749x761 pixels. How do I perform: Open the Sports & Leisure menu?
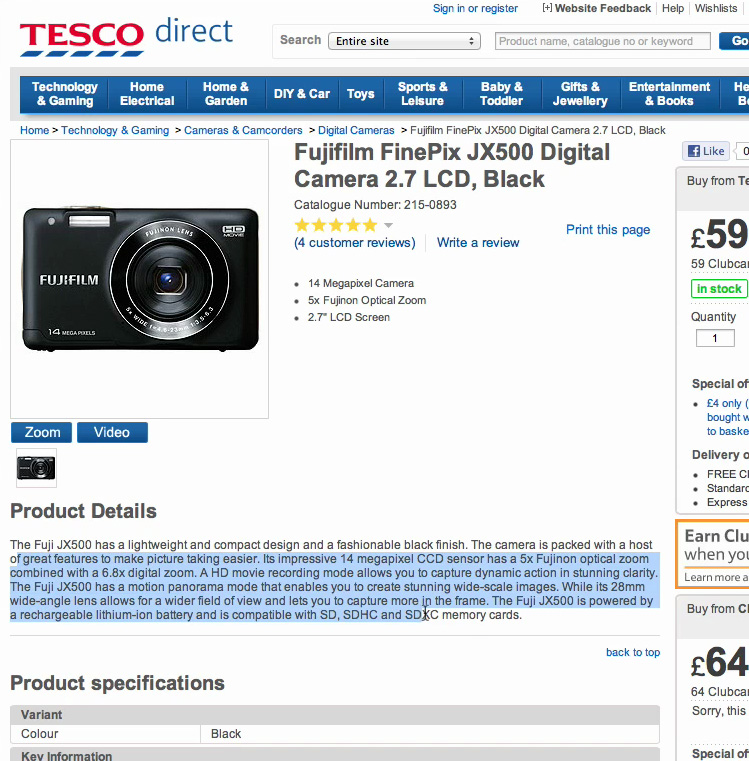[x=422, y=94]
